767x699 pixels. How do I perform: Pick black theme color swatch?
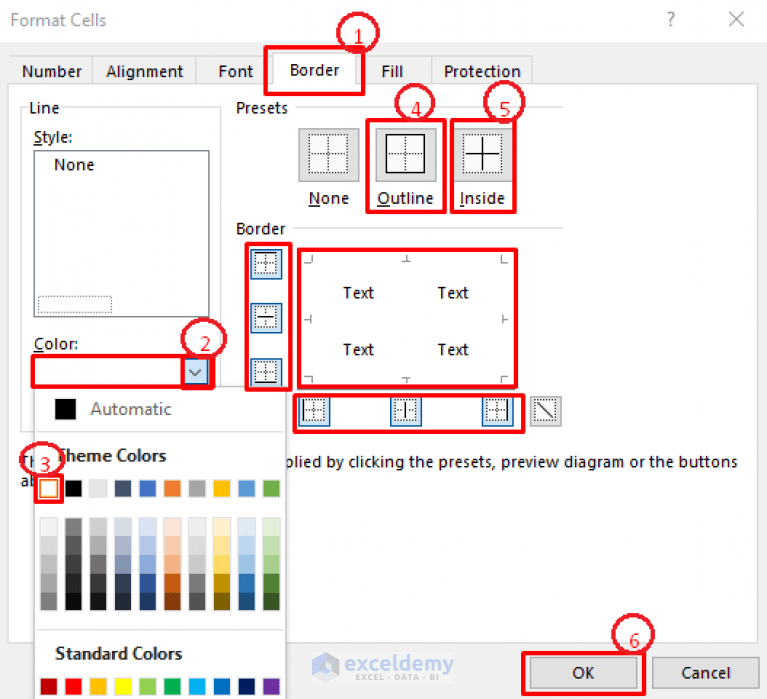pos(73,488)
